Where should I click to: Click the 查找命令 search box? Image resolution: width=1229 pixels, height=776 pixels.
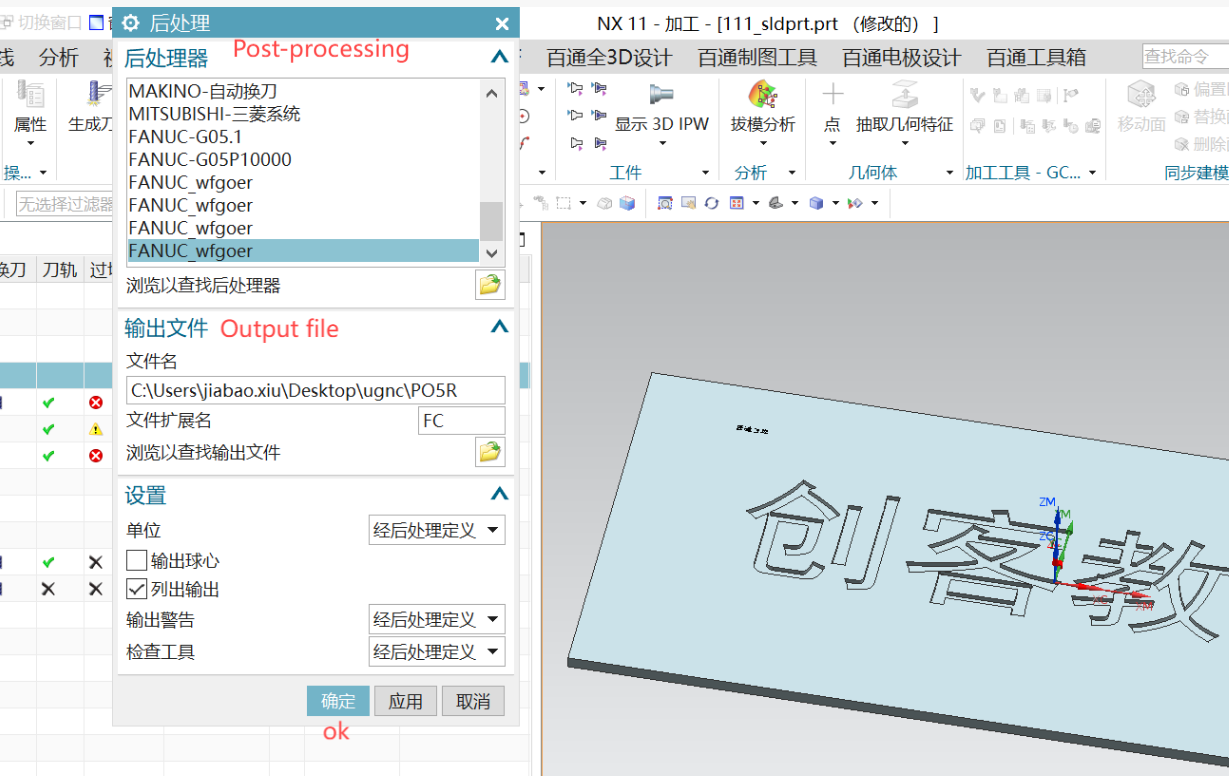tap(1185, 57)
